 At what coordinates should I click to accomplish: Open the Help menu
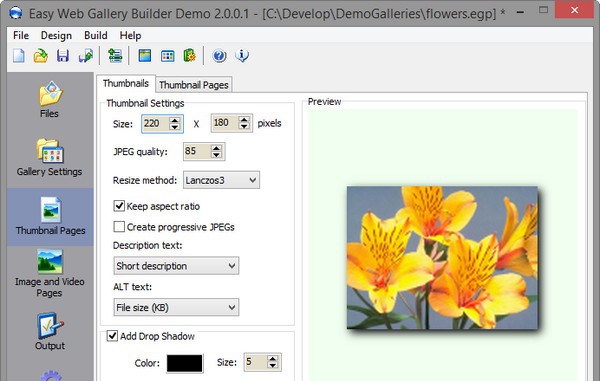[x=130, y=36]
